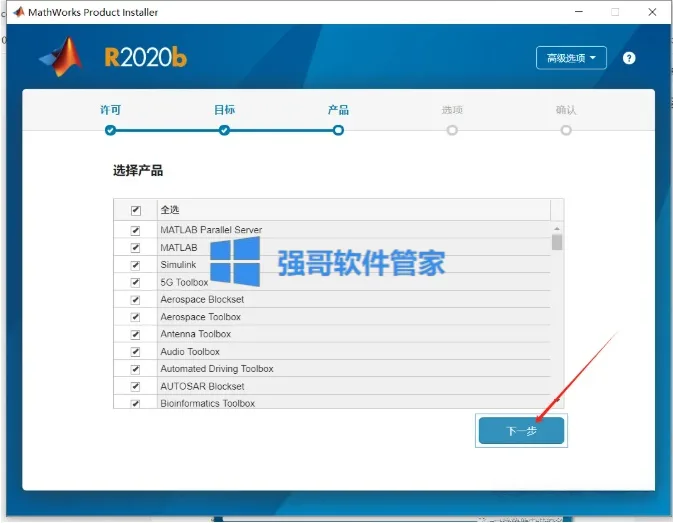Select the MATLAB Parallel Server row text
This screenshot has width=673, height=523.
tap(211, 230)
